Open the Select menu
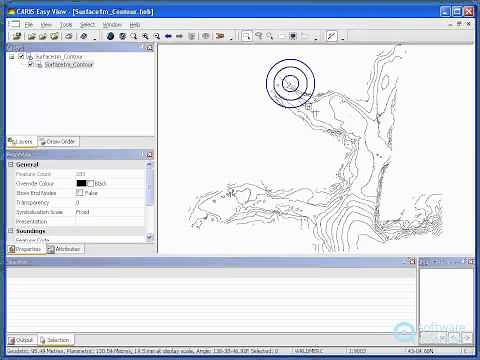Viewport: 480px width, 360px height. 87,25
